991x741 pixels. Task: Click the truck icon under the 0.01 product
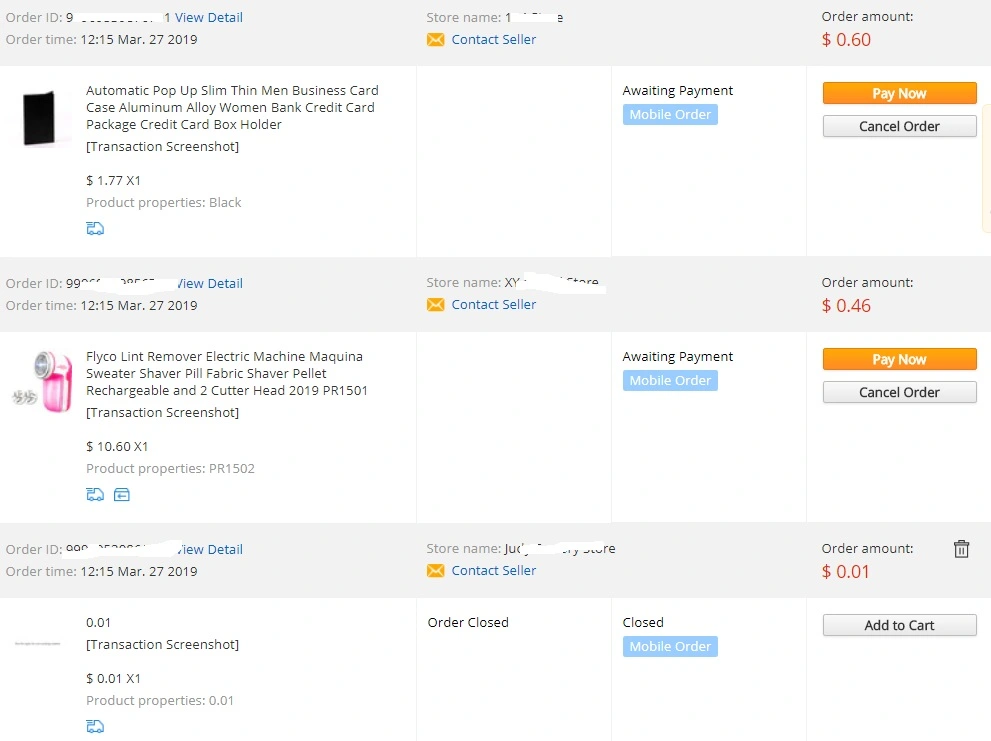tap(95, 726)
